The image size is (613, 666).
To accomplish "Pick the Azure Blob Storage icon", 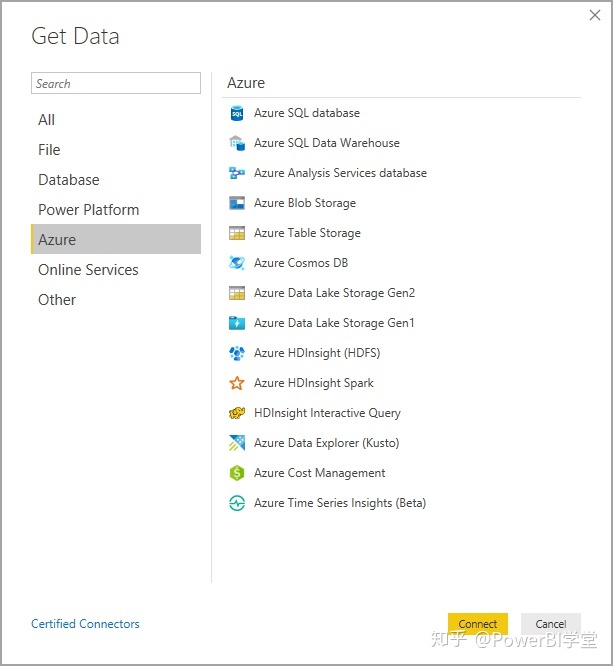I will pos(237,203).
